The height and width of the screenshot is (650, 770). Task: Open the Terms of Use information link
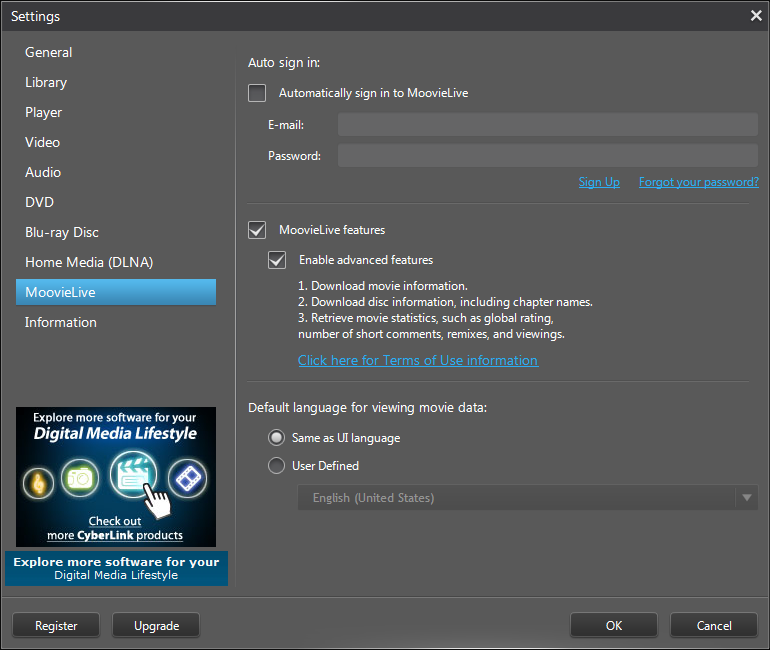tap(418, 360)
